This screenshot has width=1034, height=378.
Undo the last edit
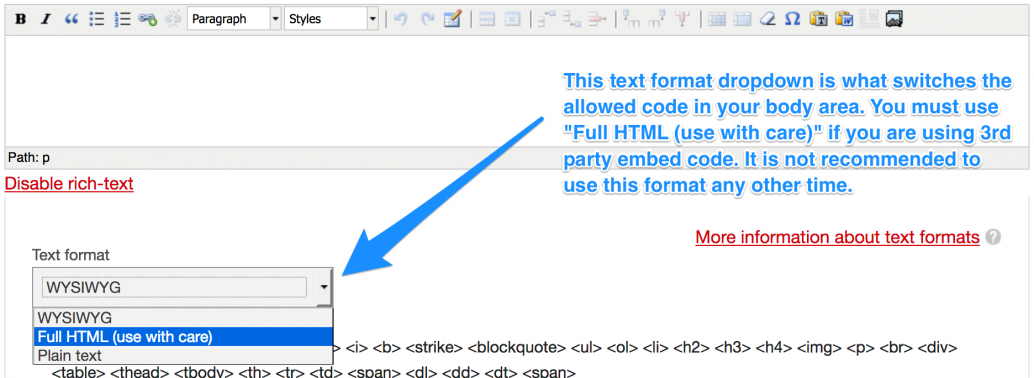click(400, 19)
